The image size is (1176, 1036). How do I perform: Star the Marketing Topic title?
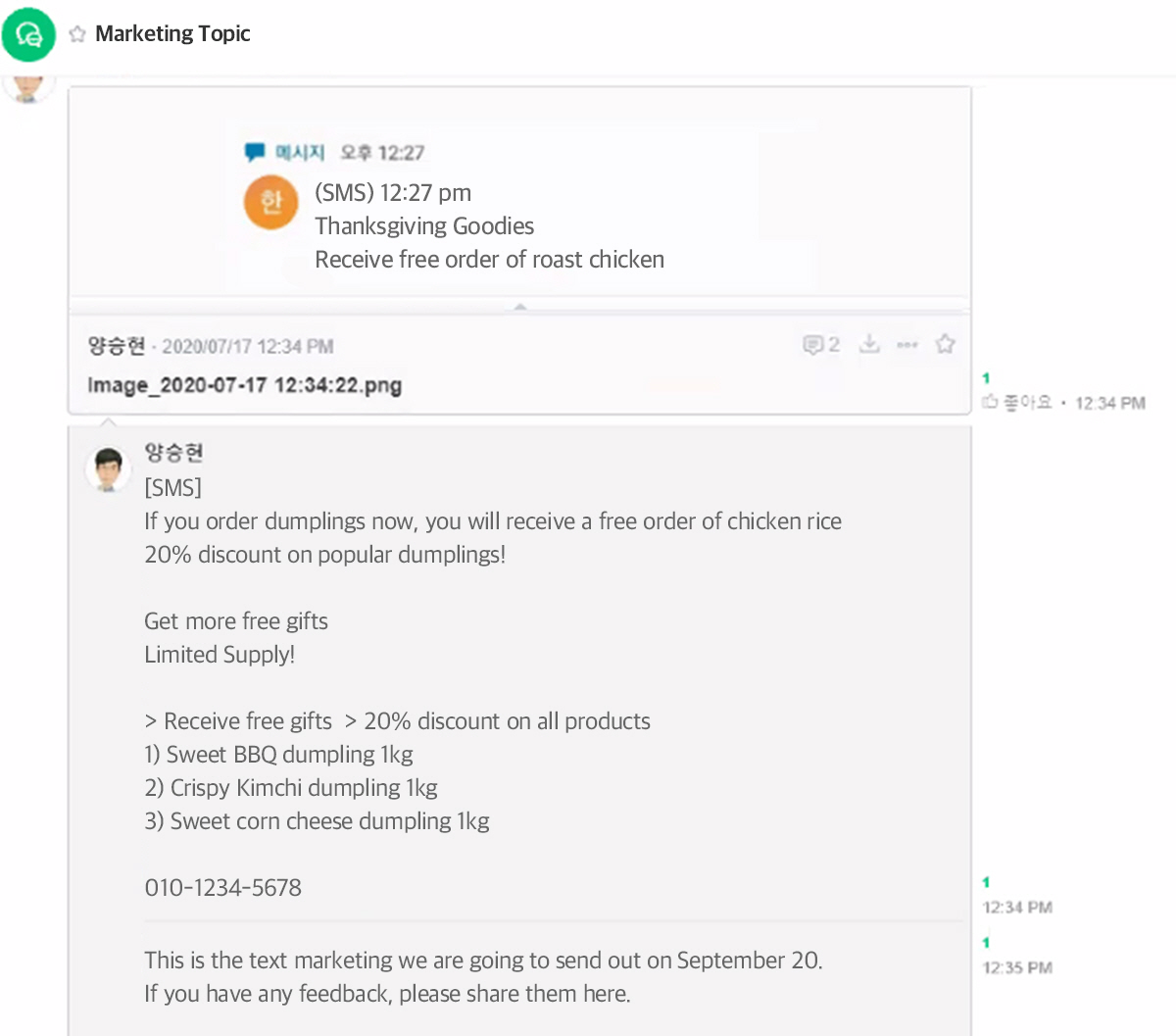coord(77,34)
